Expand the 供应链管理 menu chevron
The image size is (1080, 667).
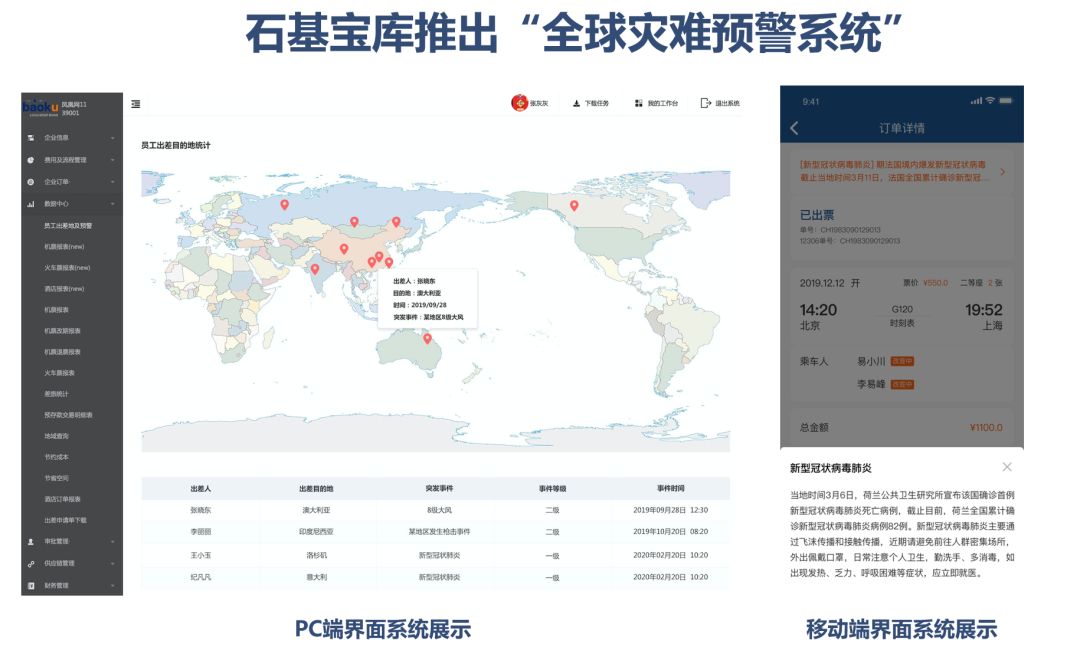[112, 564]
